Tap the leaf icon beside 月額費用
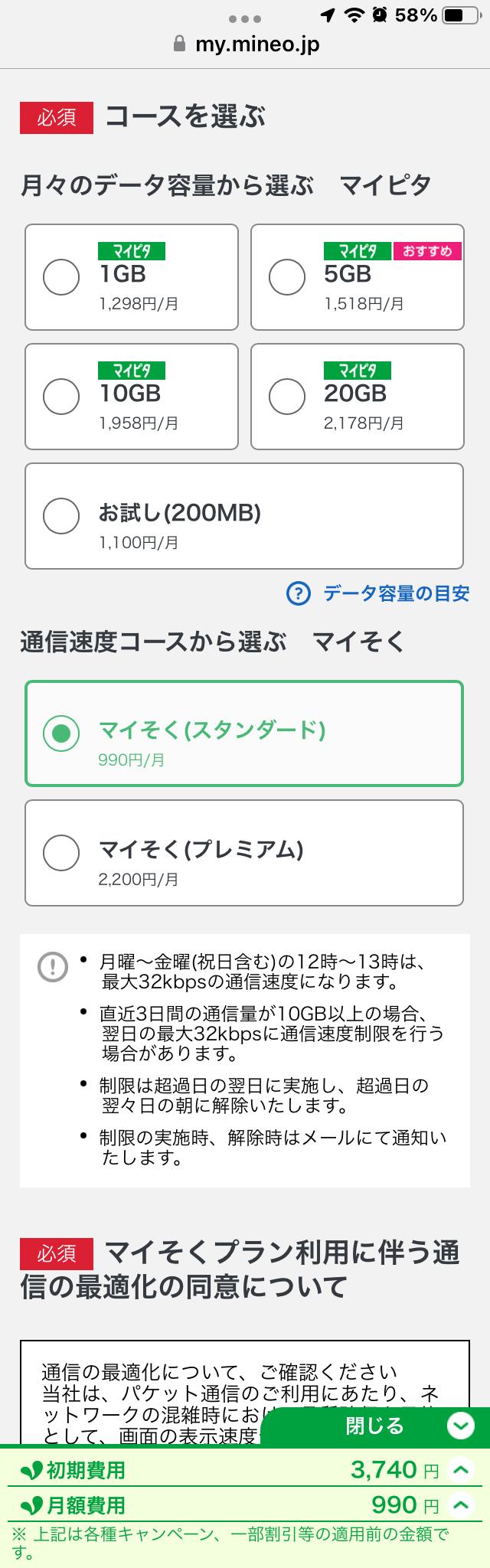Screen dimensions: 490x1568 (x=32, y=1506)
